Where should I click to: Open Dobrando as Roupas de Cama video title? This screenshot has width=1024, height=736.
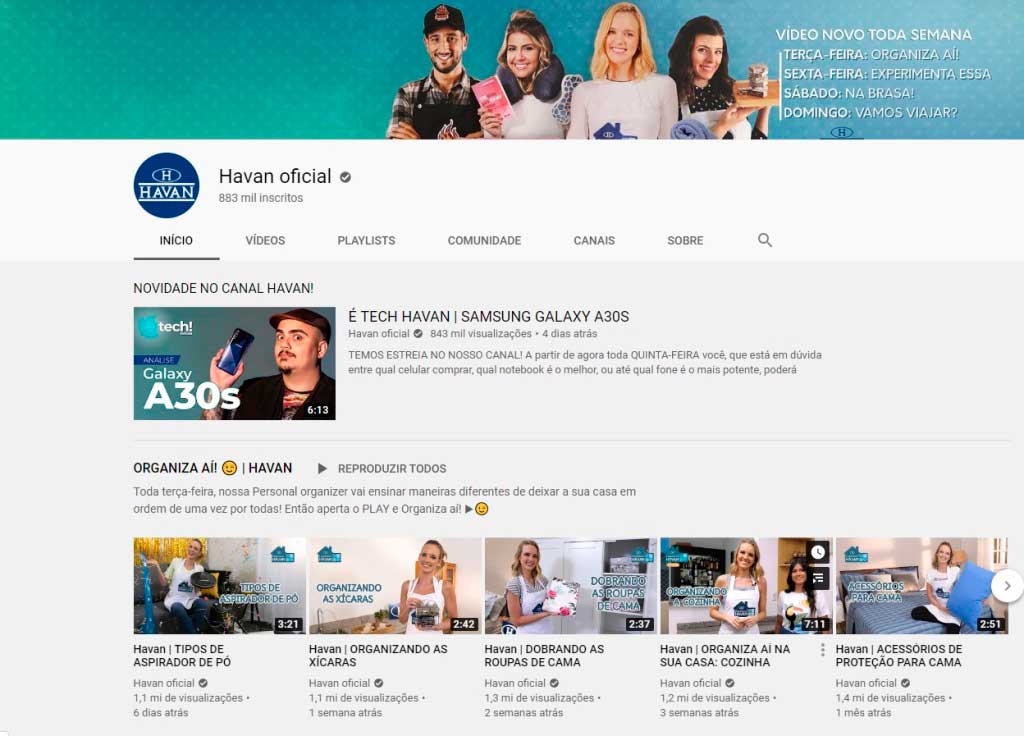(545, 655)
